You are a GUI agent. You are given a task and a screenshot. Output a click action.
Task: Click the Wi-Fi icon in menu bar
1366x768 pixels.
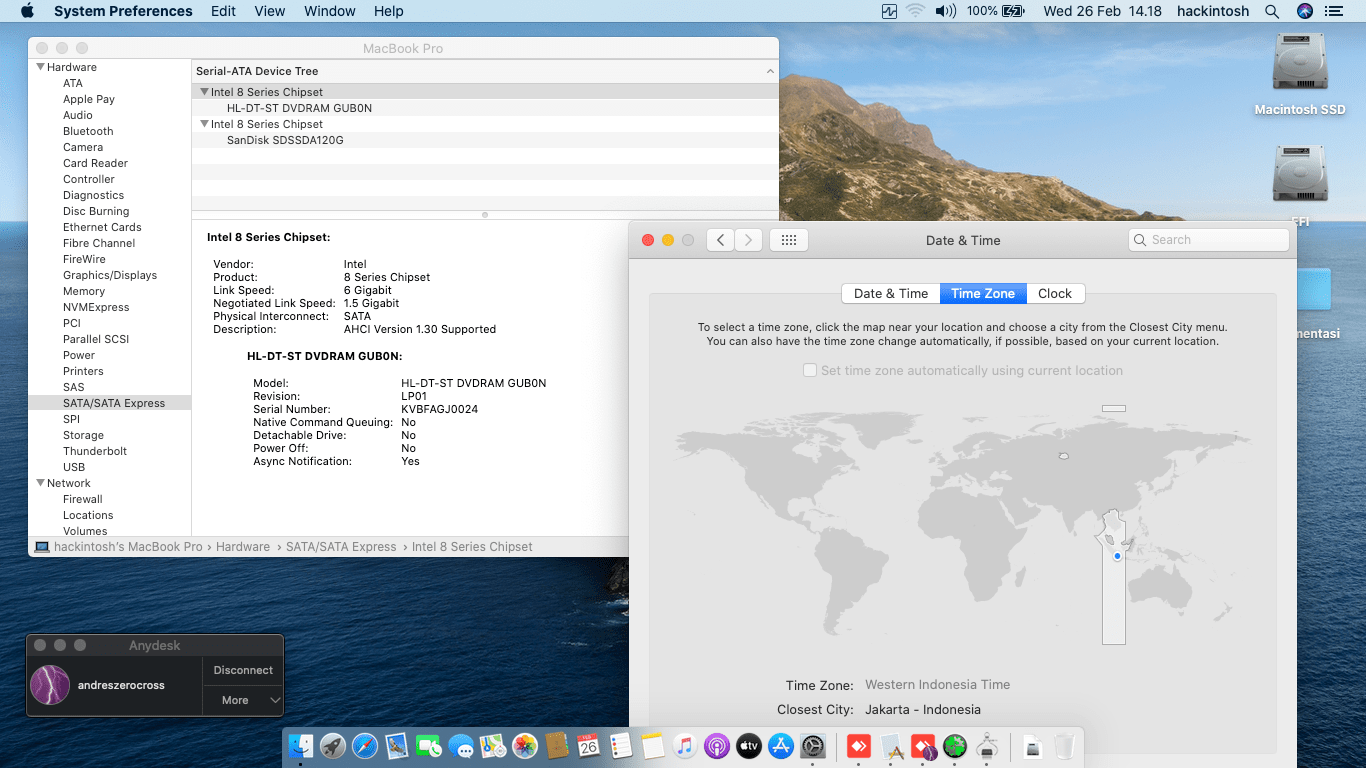915,11
